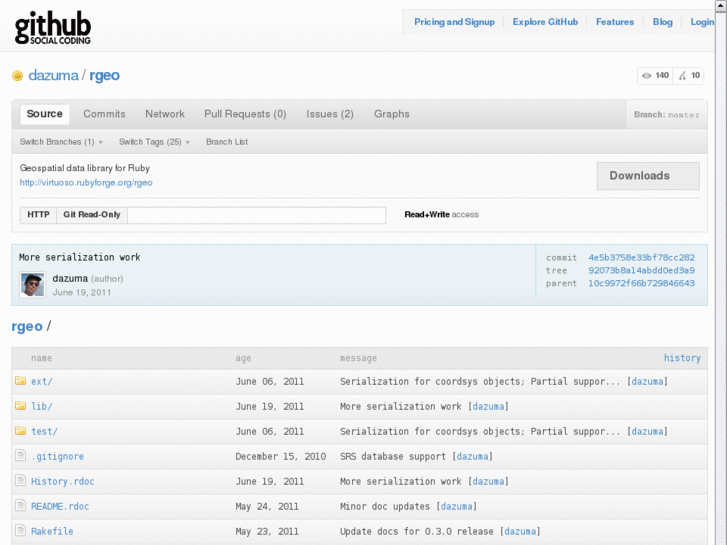This screenshot has height=545, width=727.
Task: Click the file icon for README.rdoc
Action: [20, 506]
